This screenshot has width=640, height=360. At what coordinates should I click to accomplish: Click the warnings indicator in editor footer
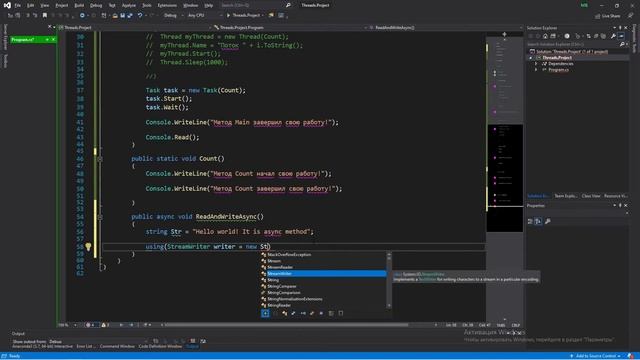click(106, 325)
